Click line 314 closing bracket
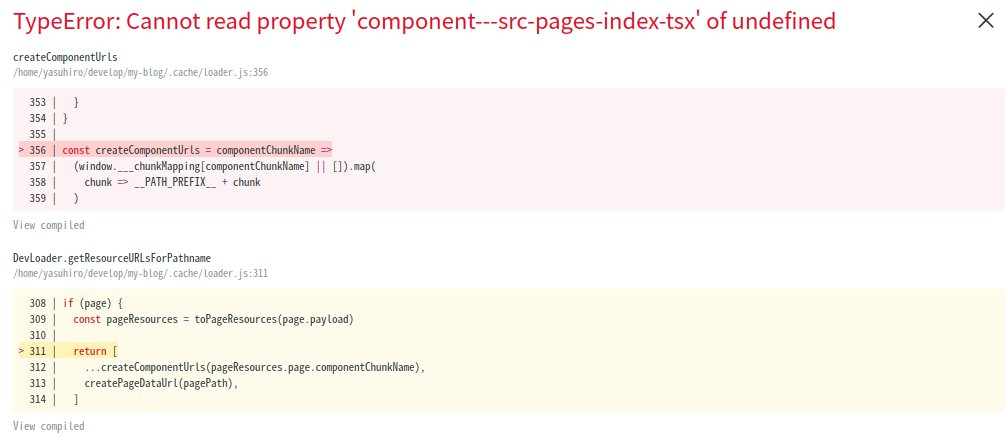This screenshot has width=1005, height=443. click(x=76, y=400)
